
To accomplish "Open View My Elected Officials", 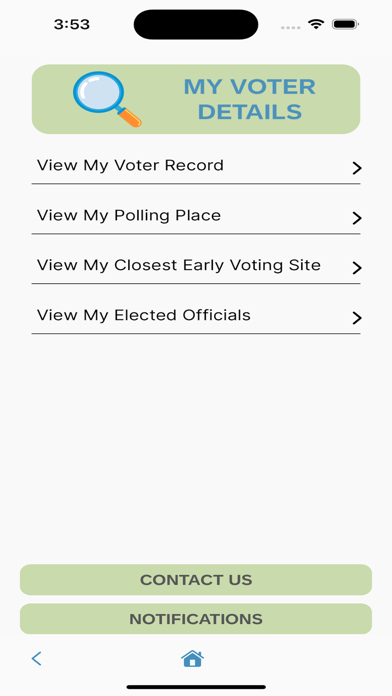I will 196,316.
